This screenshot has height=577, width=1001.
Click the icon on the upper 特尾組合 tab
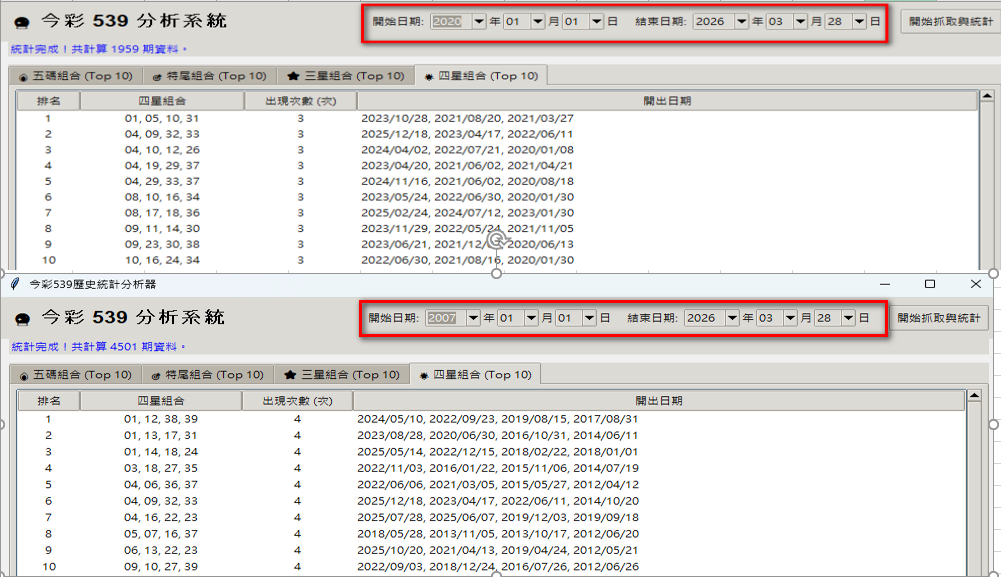tap(157, 76)
